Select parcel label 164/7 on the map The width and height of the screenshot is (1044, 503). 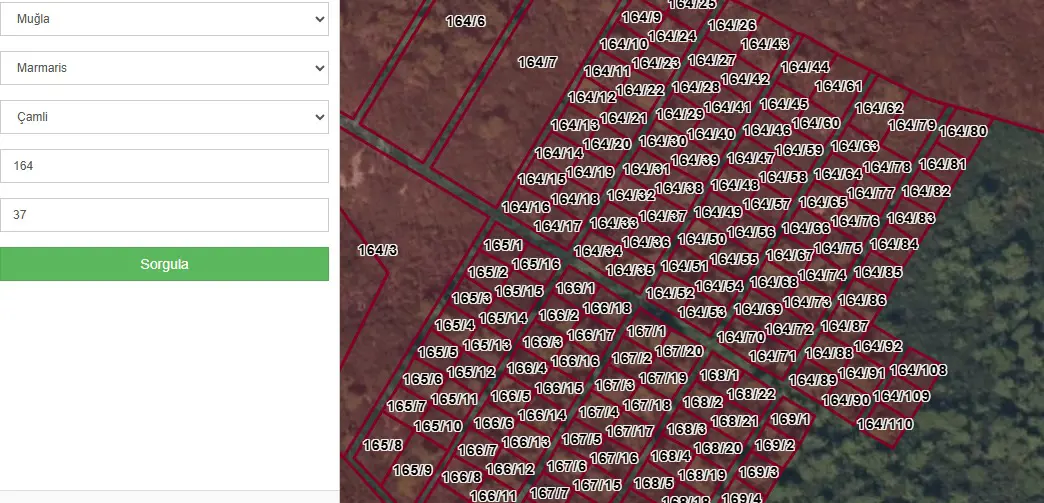click(537, 63)
